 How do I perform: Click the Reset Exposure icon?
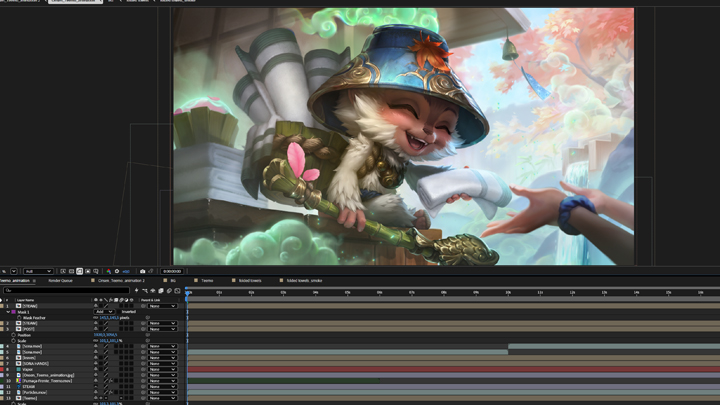(x=117, y=271)
